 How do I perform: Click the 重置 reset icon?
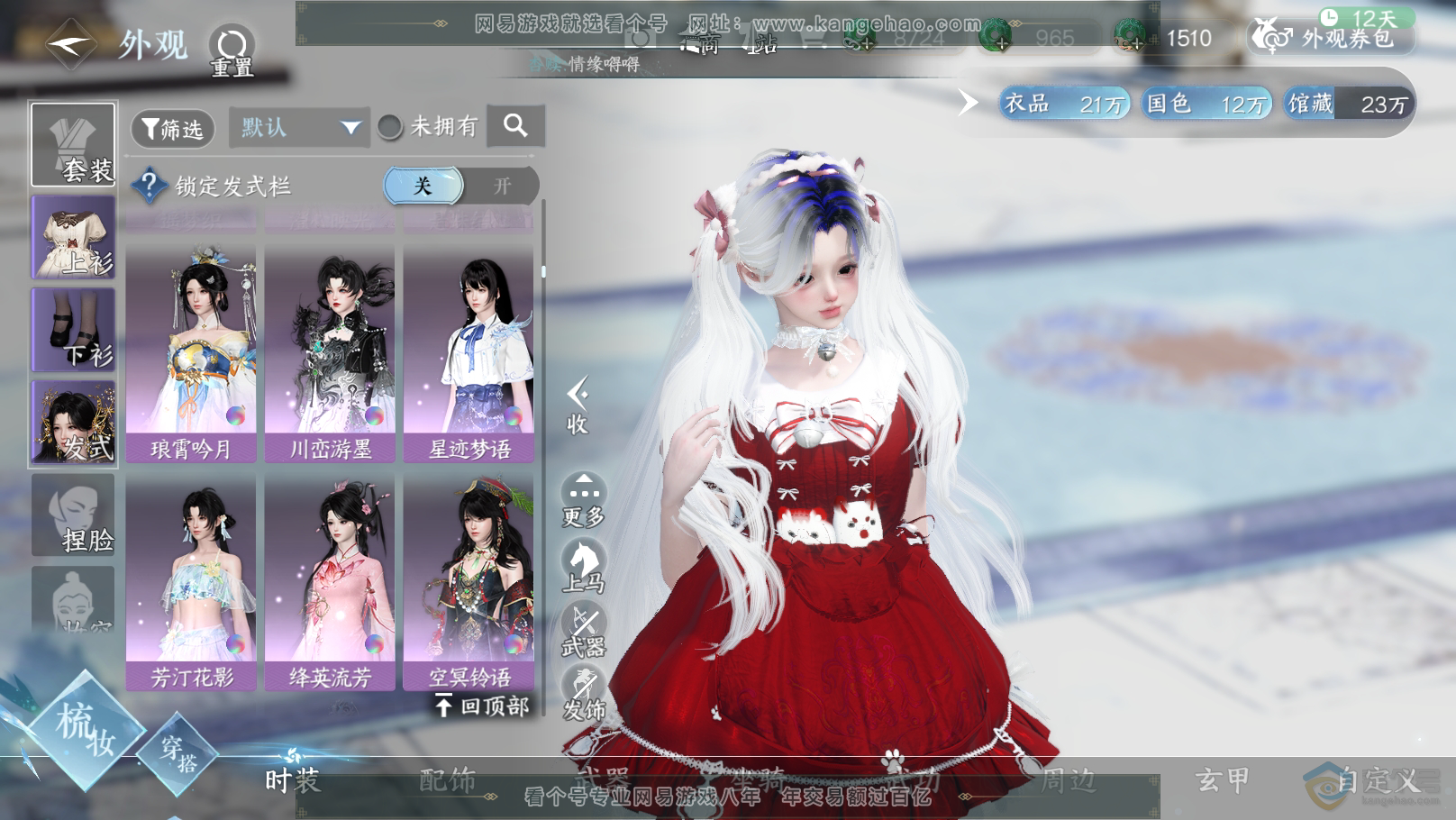pyautogui.click(x=232, y=50)
